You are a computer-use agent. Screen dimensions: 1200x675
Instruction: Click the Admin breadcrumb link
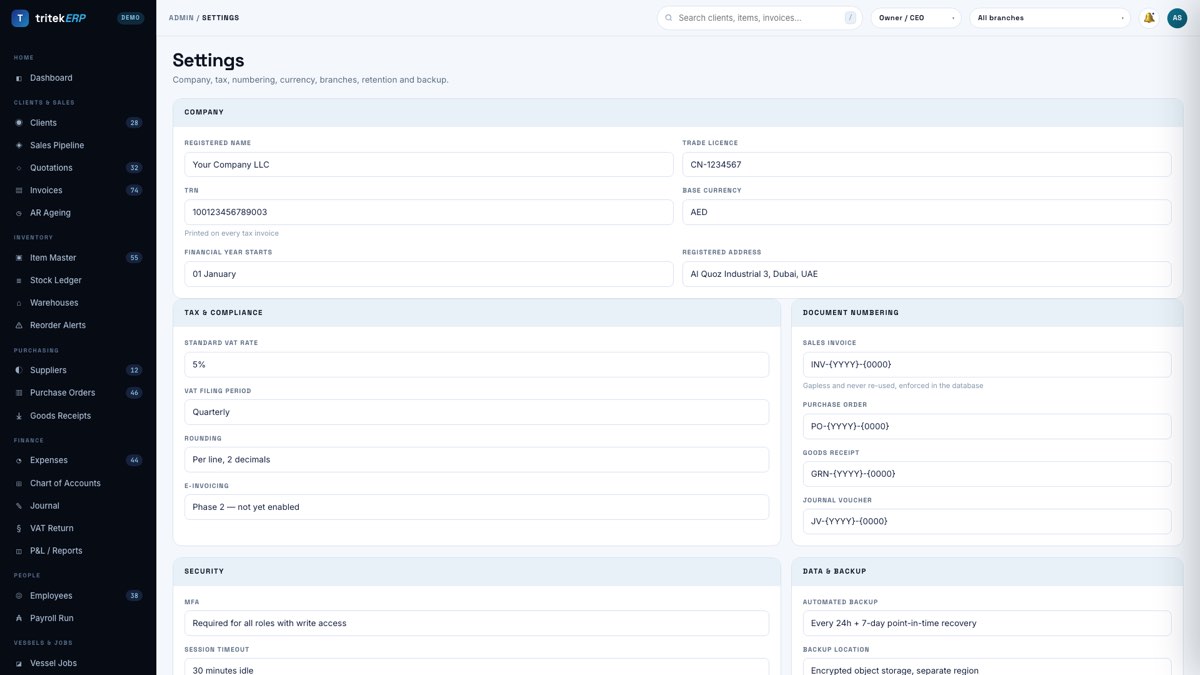[x=181, y=18]
